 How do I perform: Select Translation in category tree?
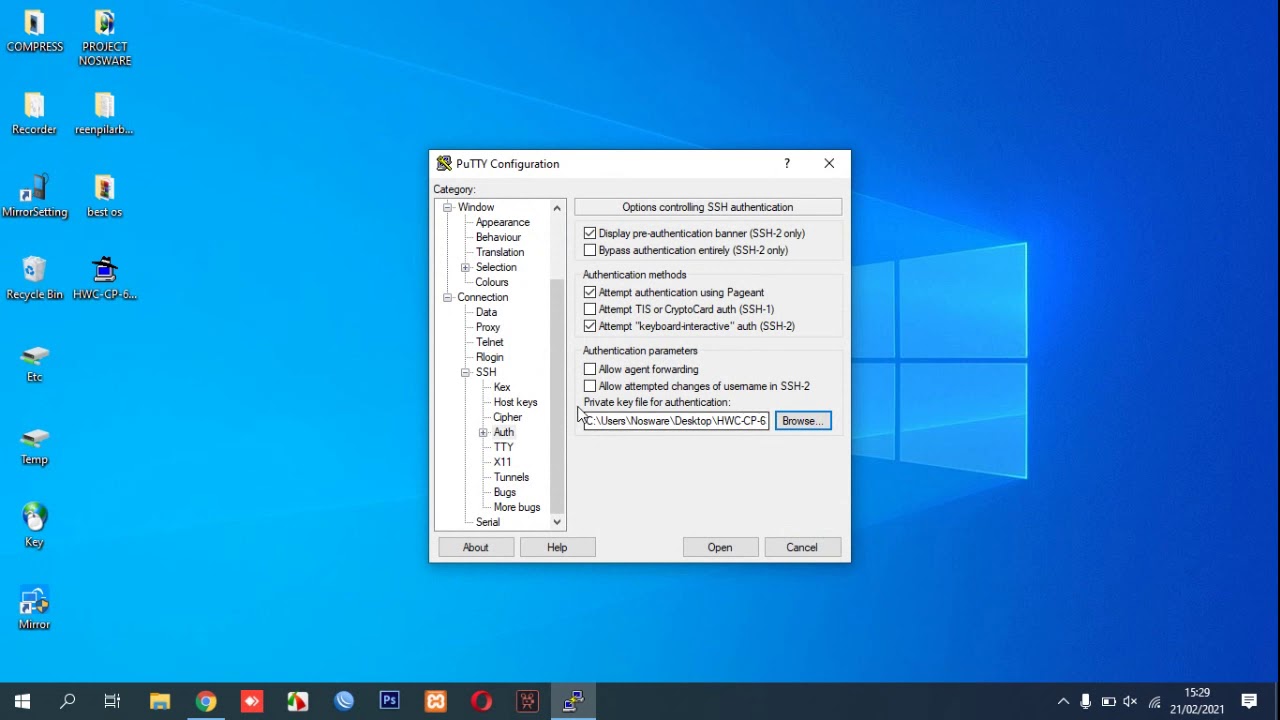click(x=500, y=252)
